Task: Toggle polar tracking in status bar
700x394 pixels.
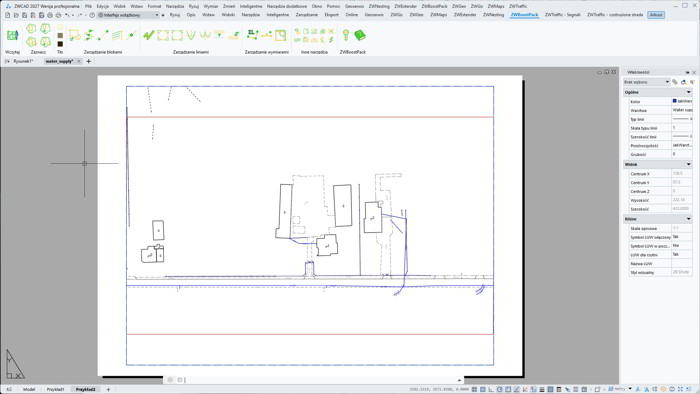Action: pyautogui.click(x=500, y=390)
